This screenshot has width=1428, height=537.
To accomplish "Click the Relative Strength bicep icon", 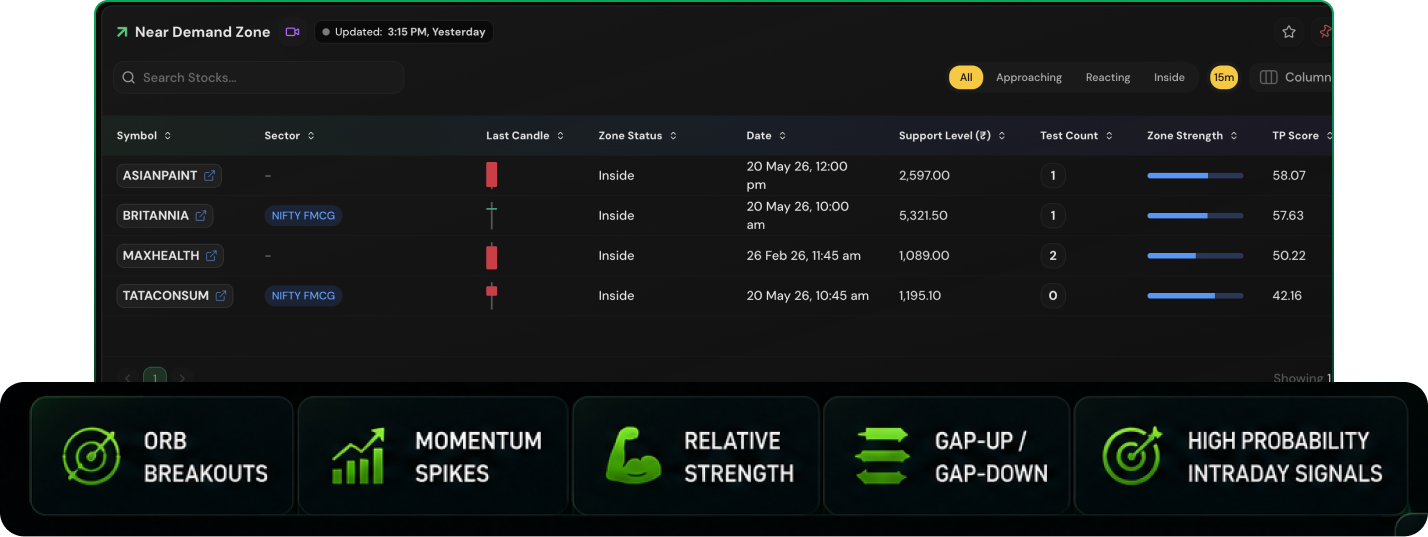I will (x=634, y=456).
